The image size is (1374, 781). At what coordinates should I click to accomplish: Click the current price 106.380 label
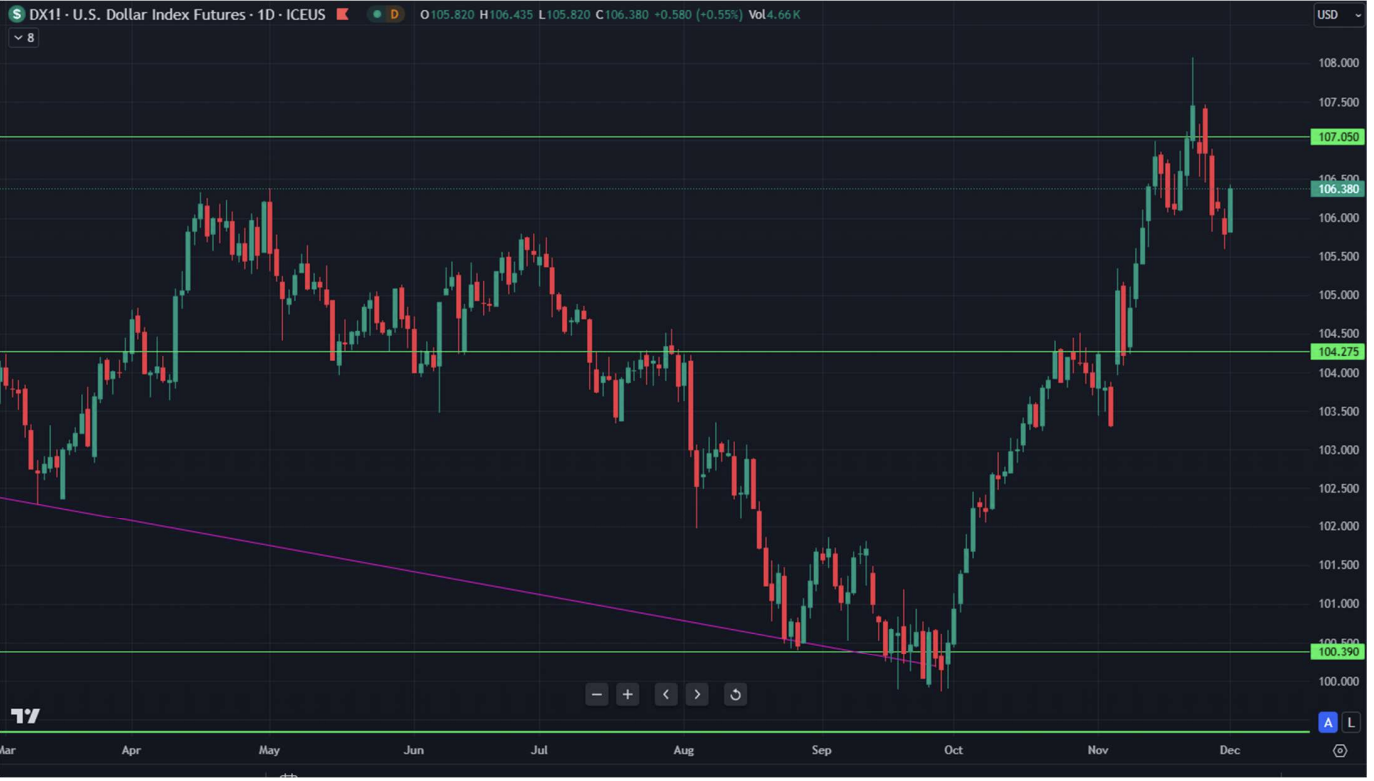point(1337,189)
